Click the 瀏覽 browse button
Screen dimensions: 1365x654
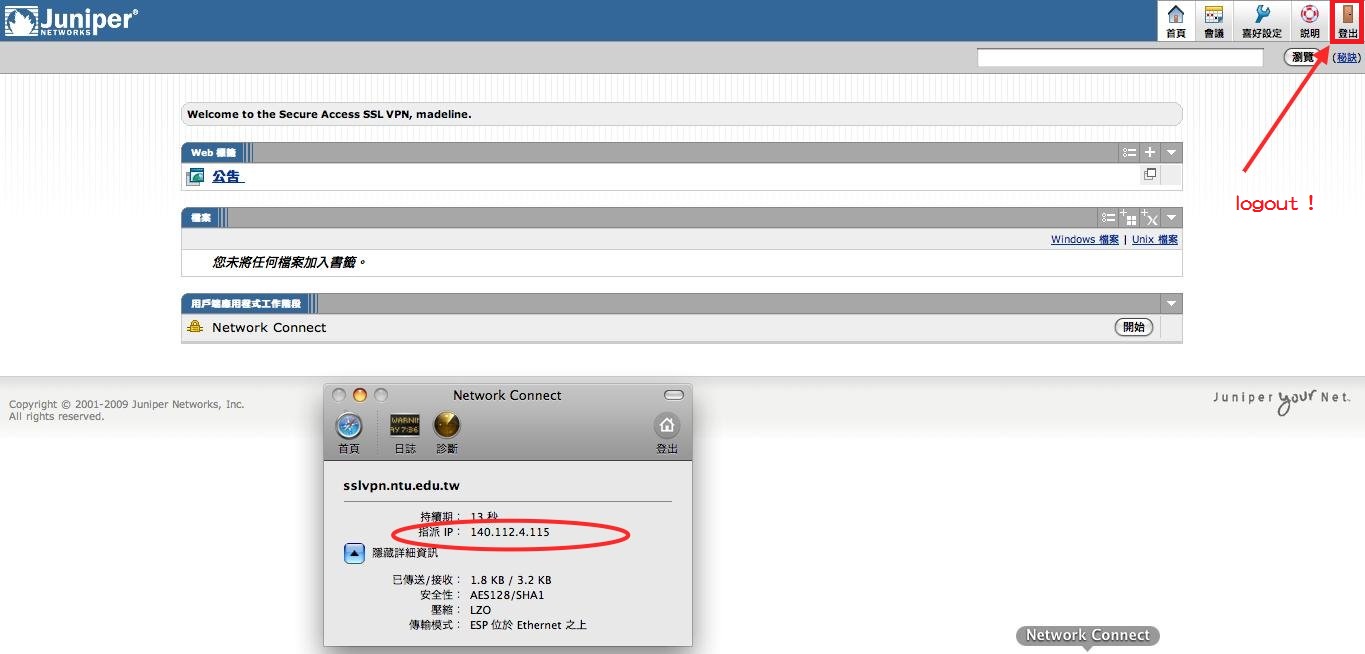[x=1305, y=58]
